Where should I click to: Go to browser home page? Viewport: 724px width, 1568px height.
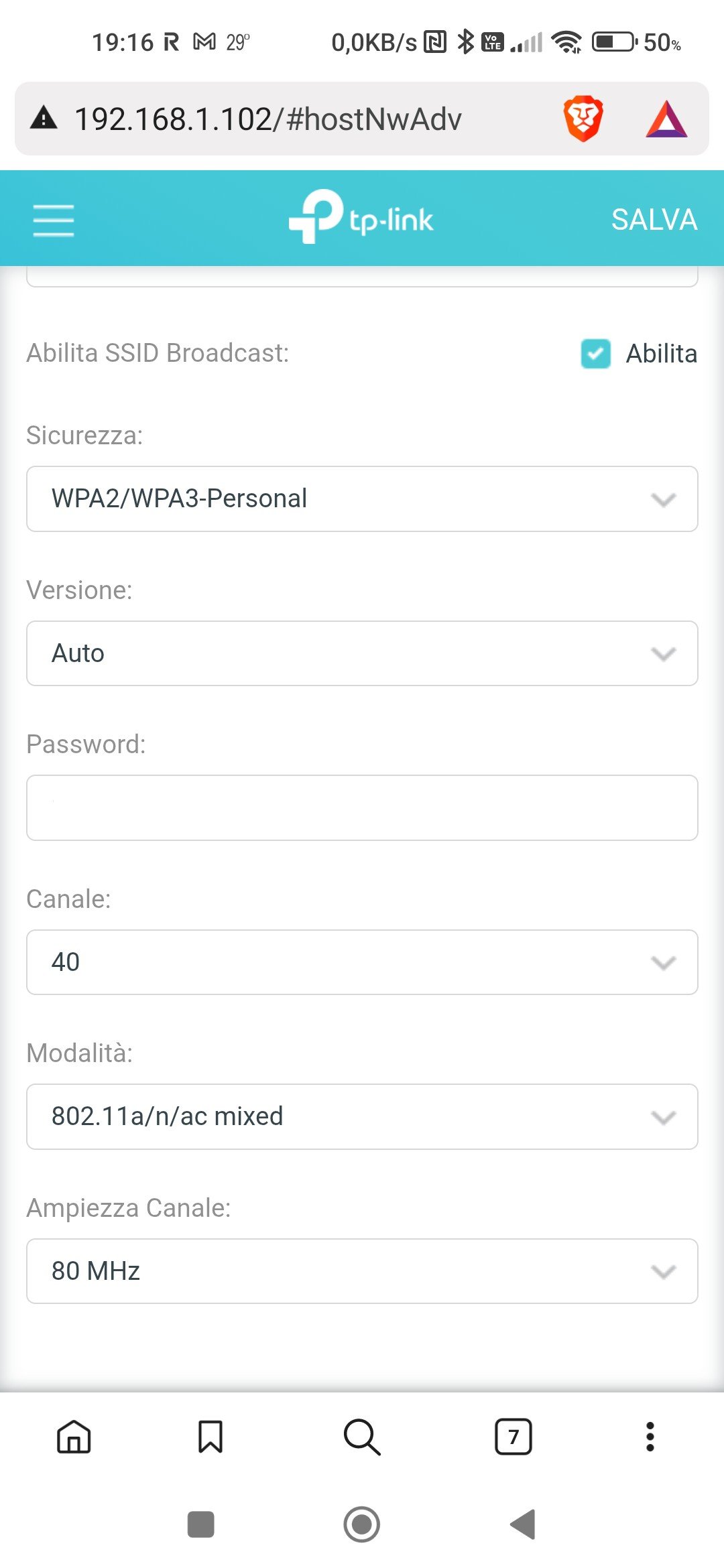(74, 1437)
